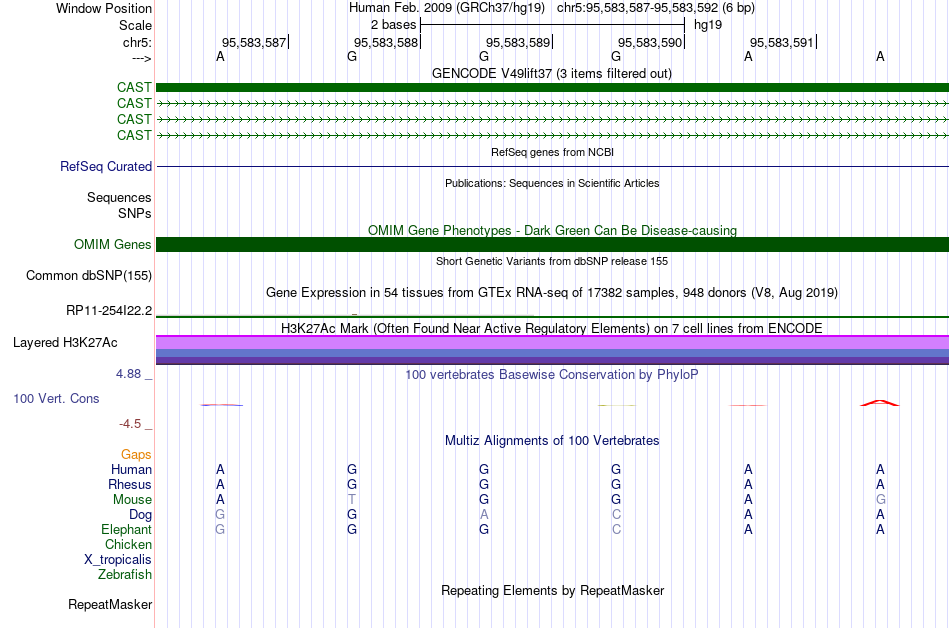The height and width of the screenshot is (628, 950).
Task: Click the orange "Gaps" label
Action: (x=136, y=455)
